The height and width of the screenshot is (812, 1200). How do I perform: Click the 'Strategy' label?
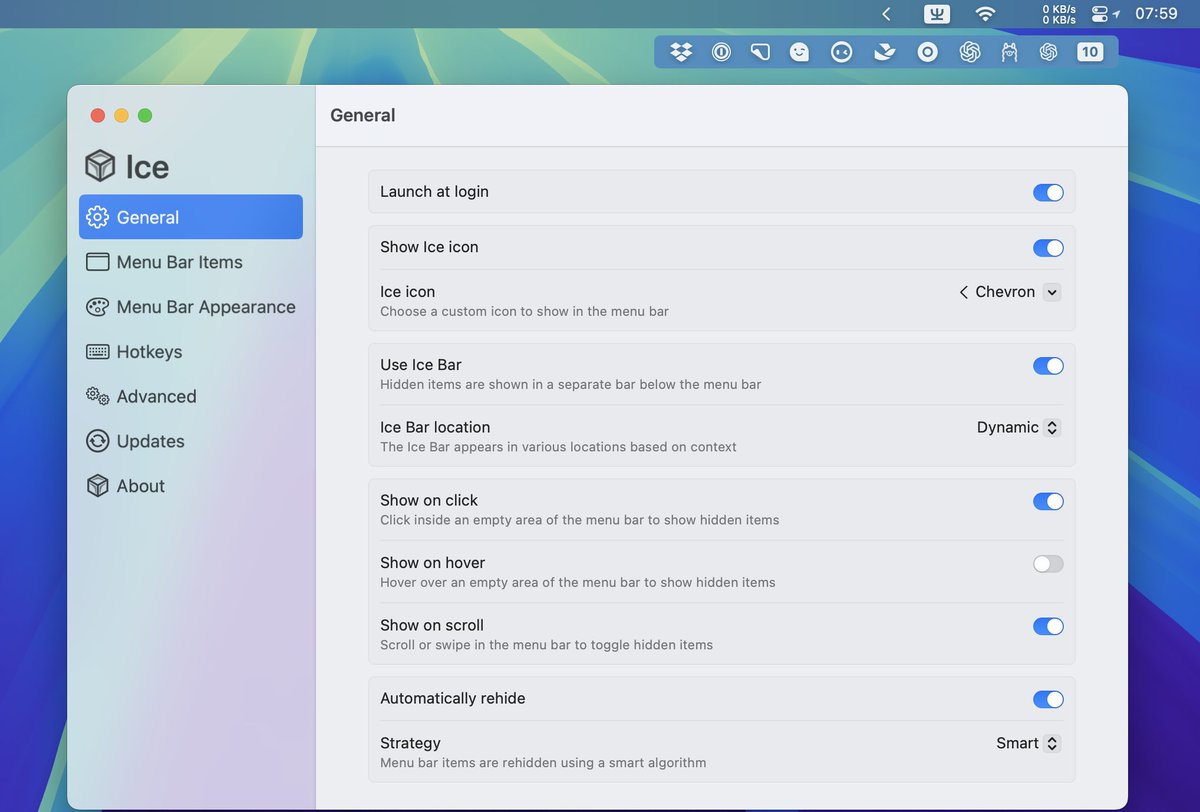click(x=410, y=743)
